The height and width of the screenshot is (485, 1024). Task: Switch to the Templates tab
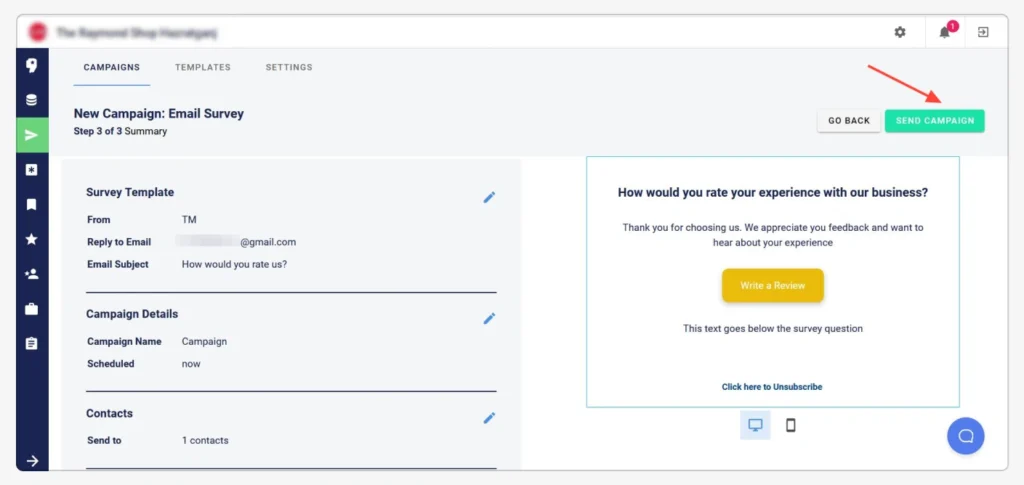202,67
